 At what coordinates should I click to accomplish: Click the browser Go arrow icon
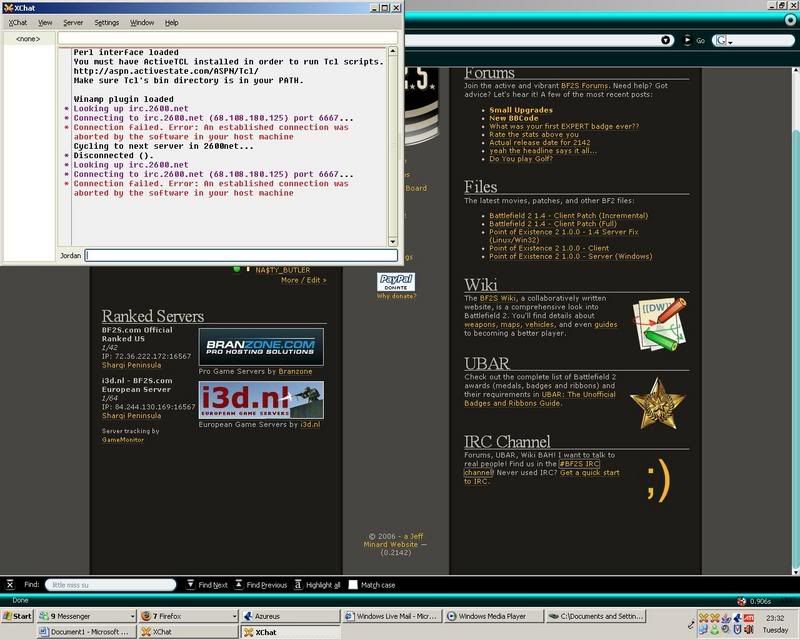(688, 40)
